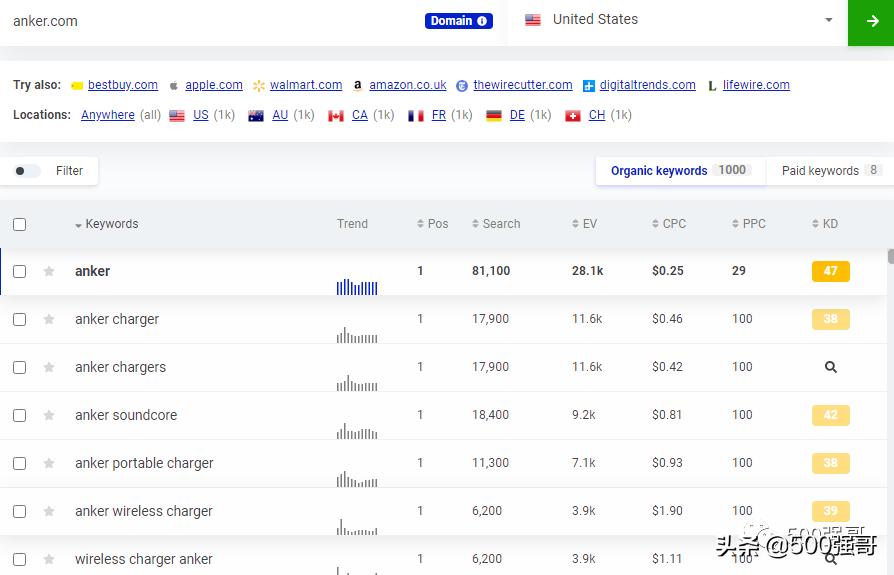Click the 'wireless charger anker' keyword text
Screen dimensions: 894x575
click(144, 560)
